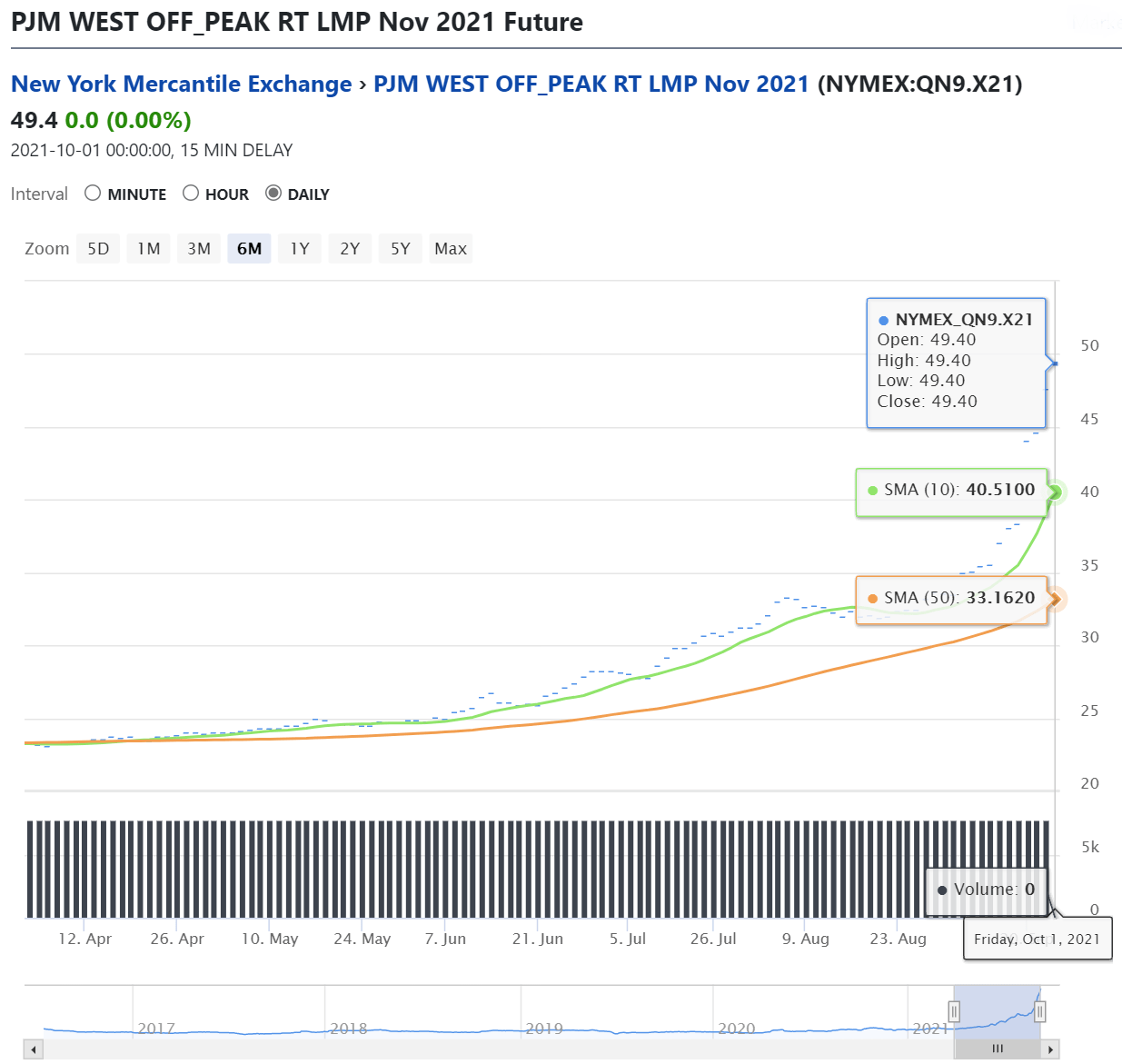Viewport: 1122px width, 1064px height.
Task: Click the navigator's left range handle
Action: [954, 1011]
